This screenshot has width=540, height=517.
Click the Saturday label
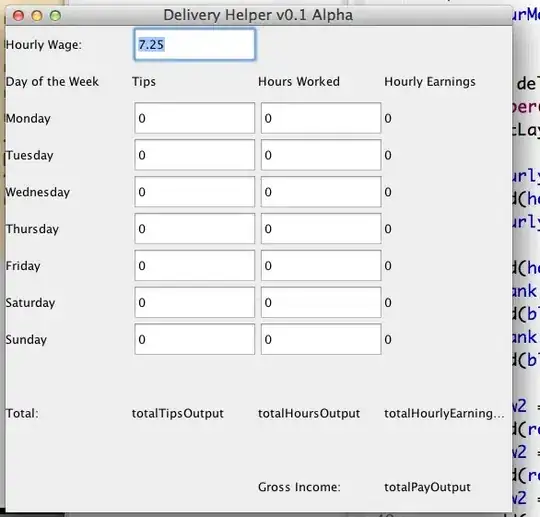(30, 303)
